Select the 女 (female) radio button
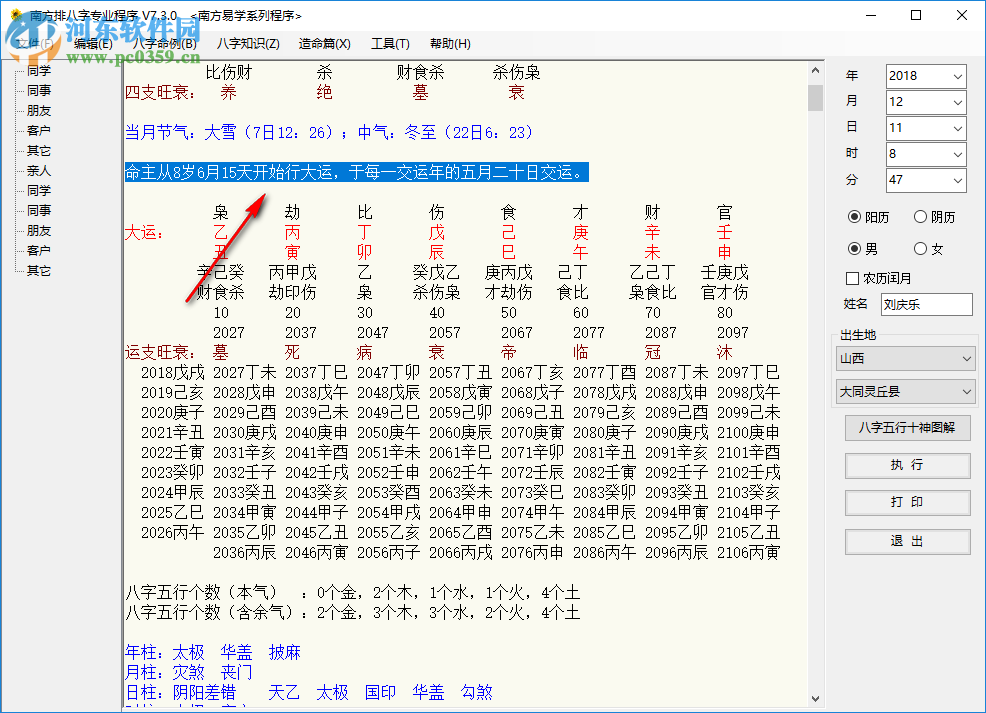Viewport: 986px width, 713px height. pos(920,248)
